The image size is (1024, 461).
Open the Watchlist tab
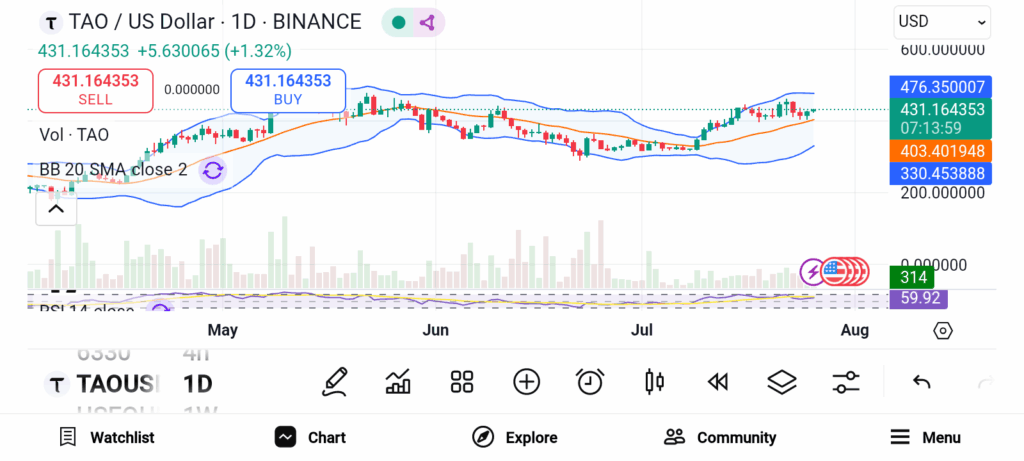[106, 437]
